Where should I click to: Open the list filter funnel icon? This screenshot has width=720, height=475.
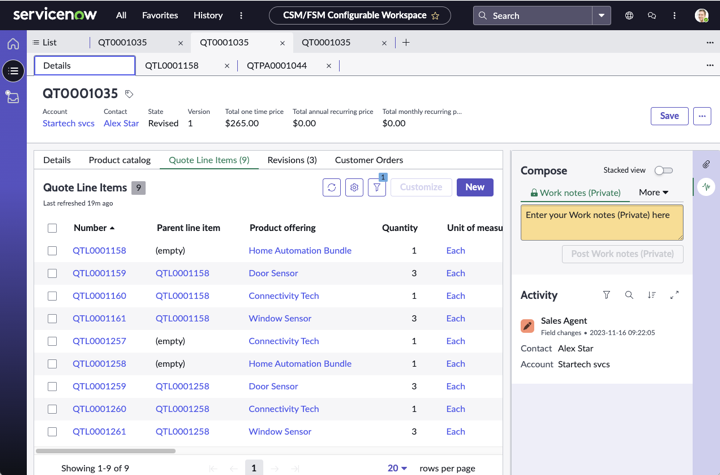[377, 187]
